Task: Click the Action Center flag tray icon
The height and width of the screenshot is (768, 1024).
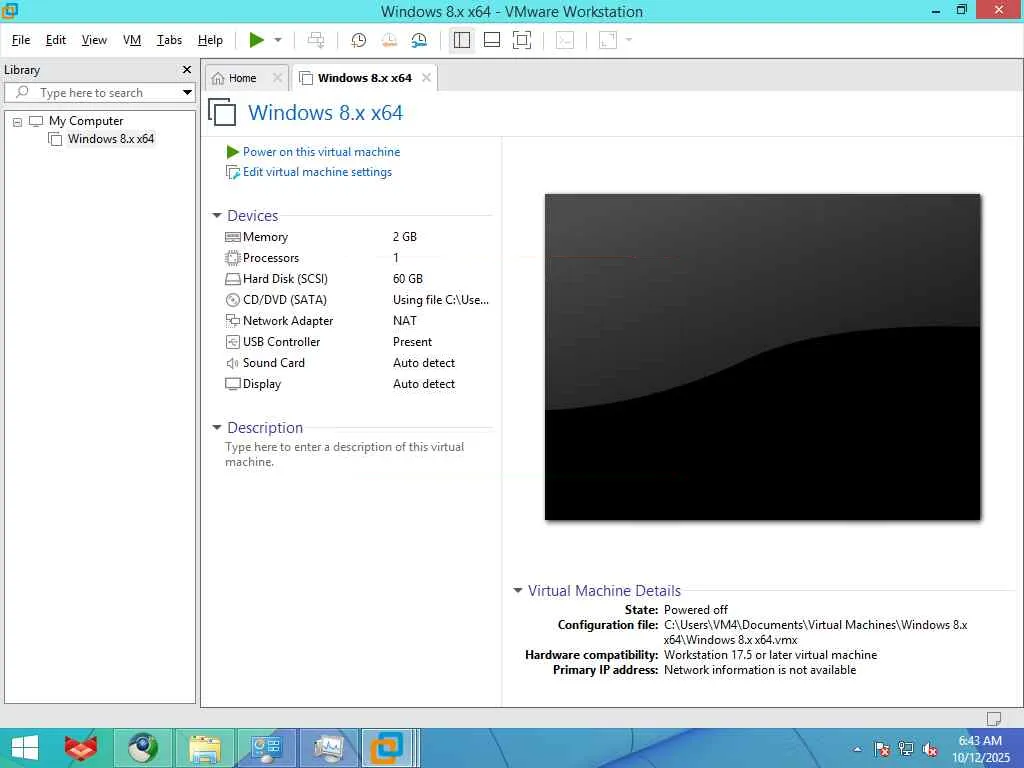Action: pyautogui.click(x=882, y=749)
